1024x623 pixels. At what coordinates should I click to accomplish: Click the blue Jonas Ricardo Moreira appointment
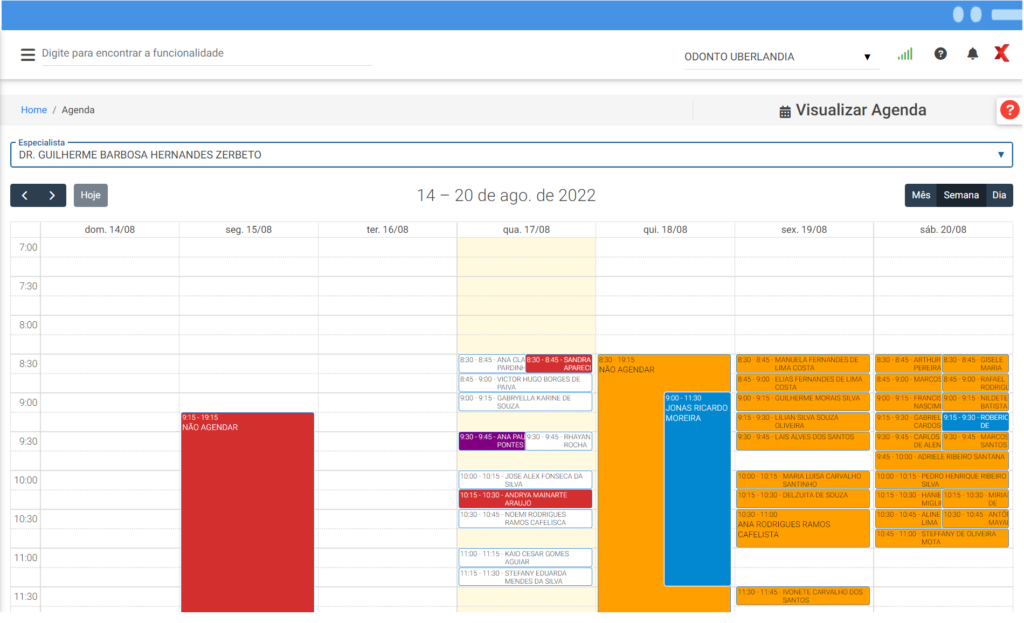pyautogui.click(x=697, y=490)
